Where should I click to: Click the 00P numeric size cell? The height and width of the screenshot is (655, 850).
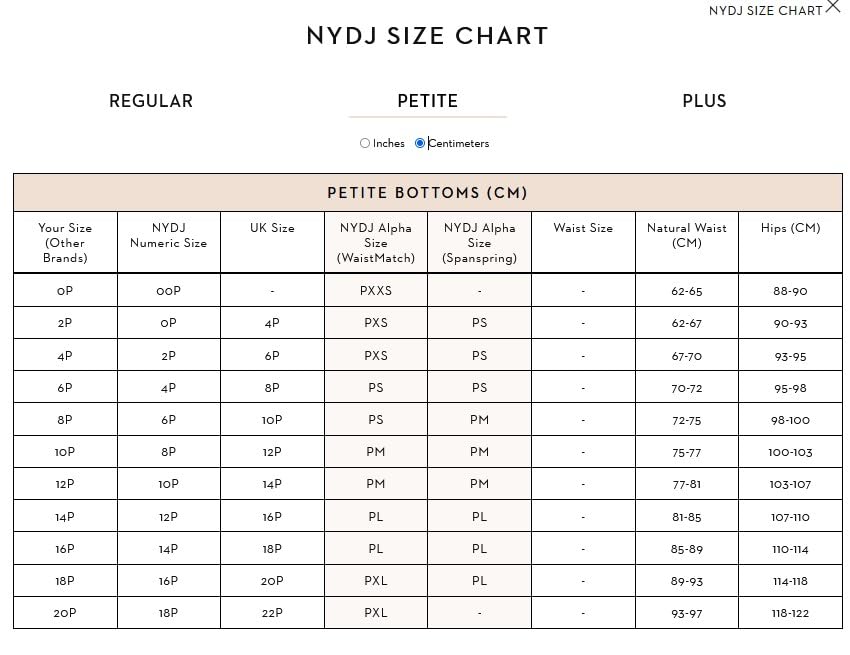[x=168, y=291]
